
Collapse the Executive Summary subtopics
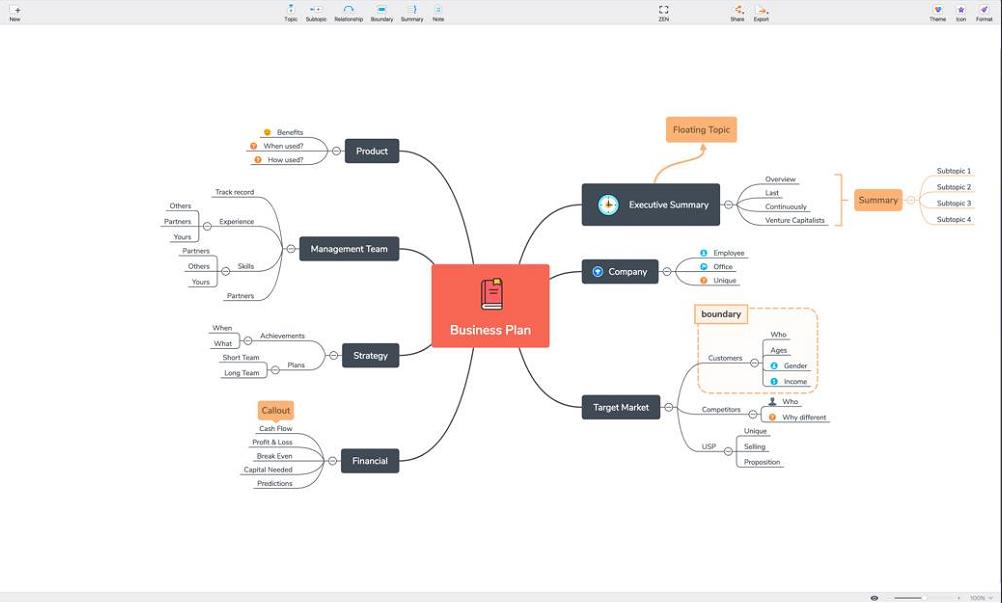tap(728, 205)
